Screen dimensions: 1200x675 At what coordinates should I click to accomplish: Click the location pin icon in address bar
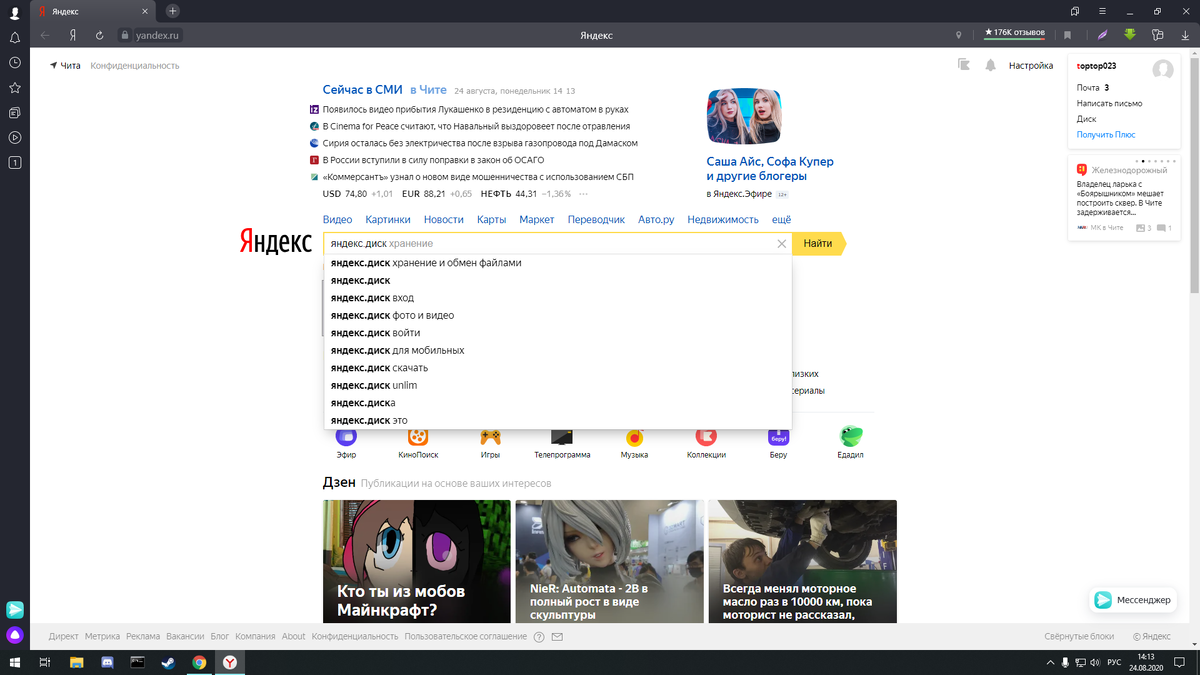point(959,35)
